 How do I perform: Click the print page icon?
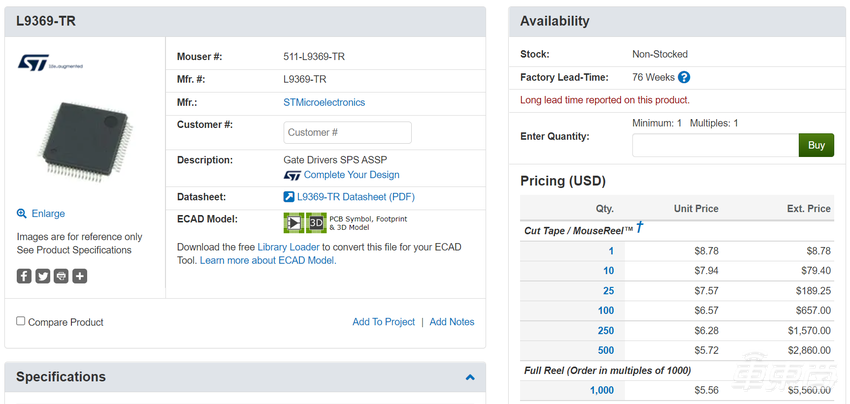coord(61,276)
